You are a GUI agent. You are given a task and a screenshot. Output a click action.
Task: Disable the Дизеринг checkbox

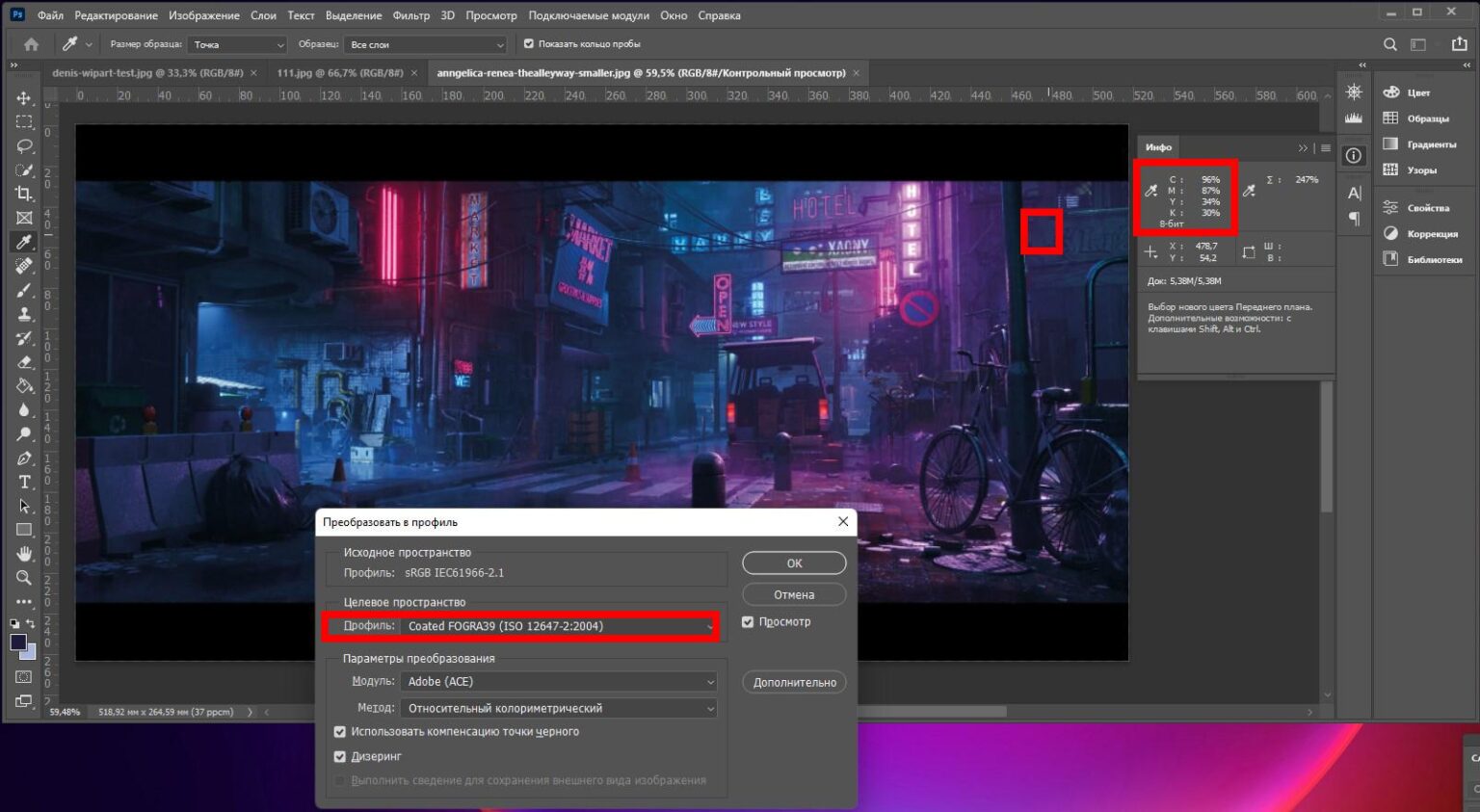[x=339, y=757]
